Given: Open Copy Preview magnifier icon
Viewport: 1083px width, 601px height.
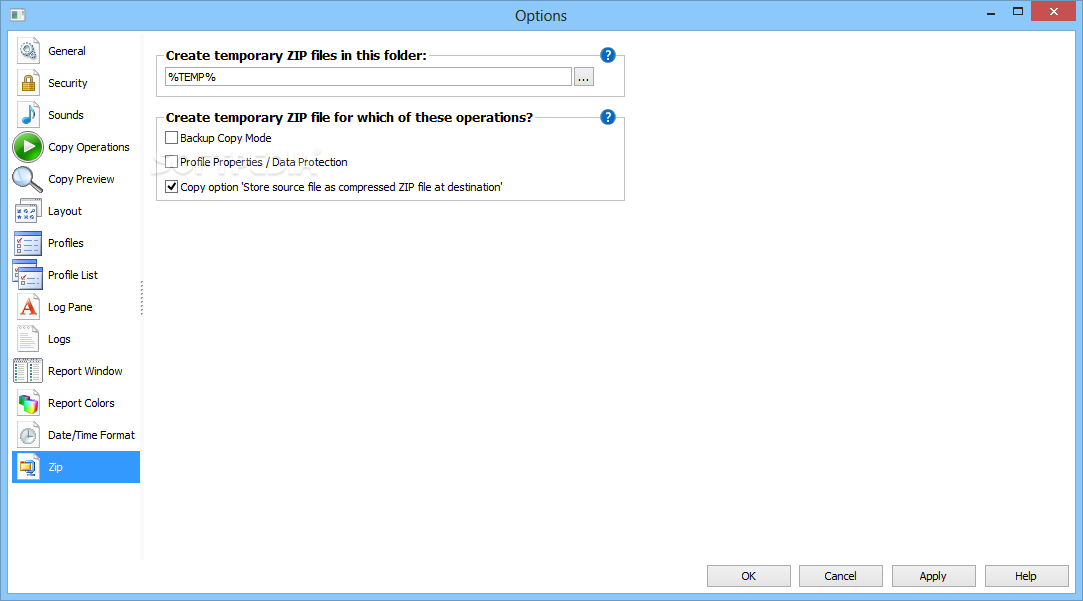Looking at the screenshot, I should pos(28,179).
